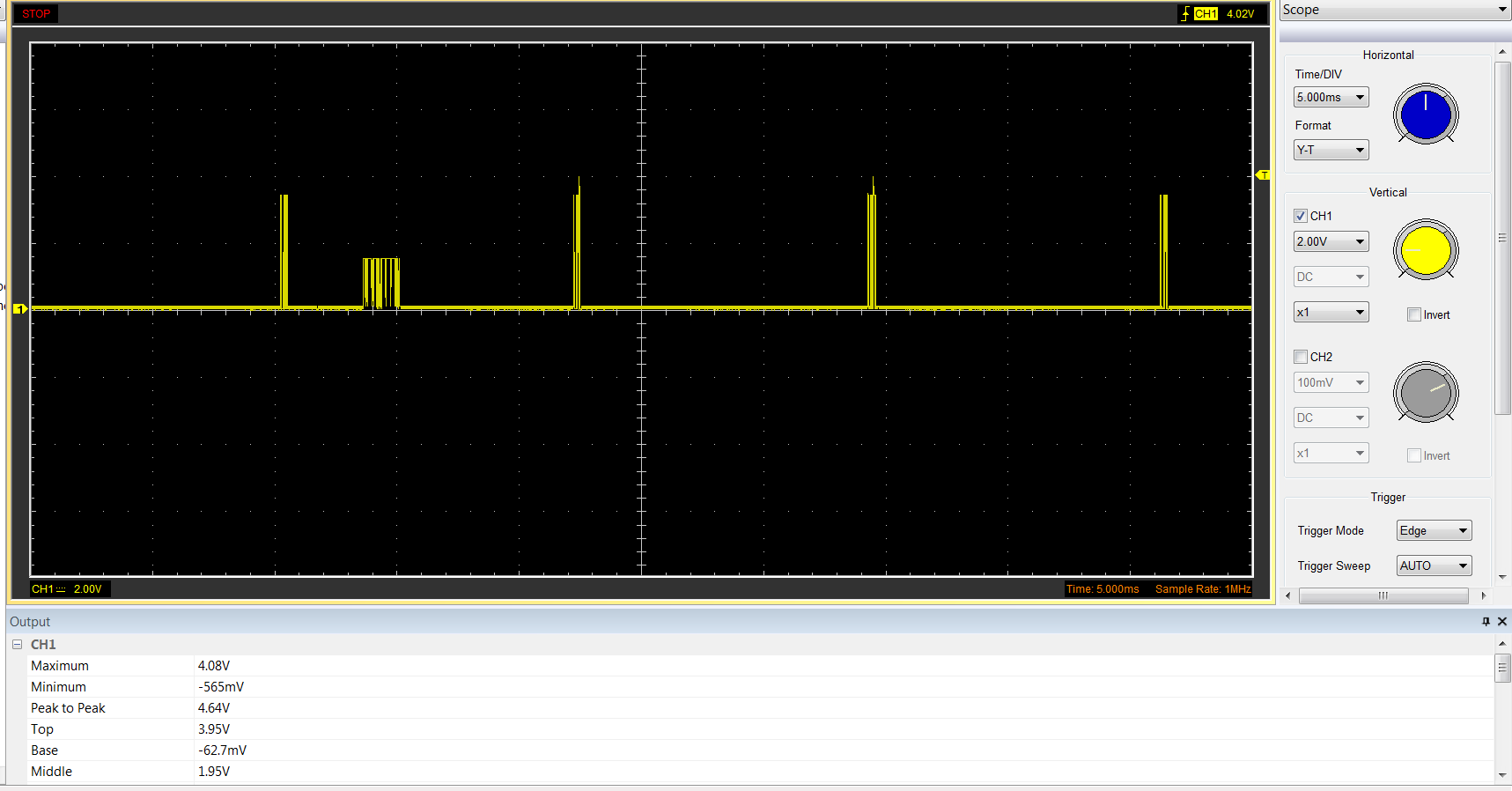
Task: Select the Minimum -565mV value
Action: point(221,687)
